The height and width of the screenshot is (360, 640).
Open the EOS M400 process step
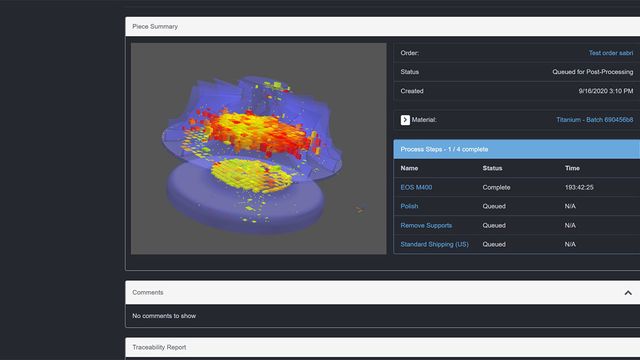[x=416, y=187]
